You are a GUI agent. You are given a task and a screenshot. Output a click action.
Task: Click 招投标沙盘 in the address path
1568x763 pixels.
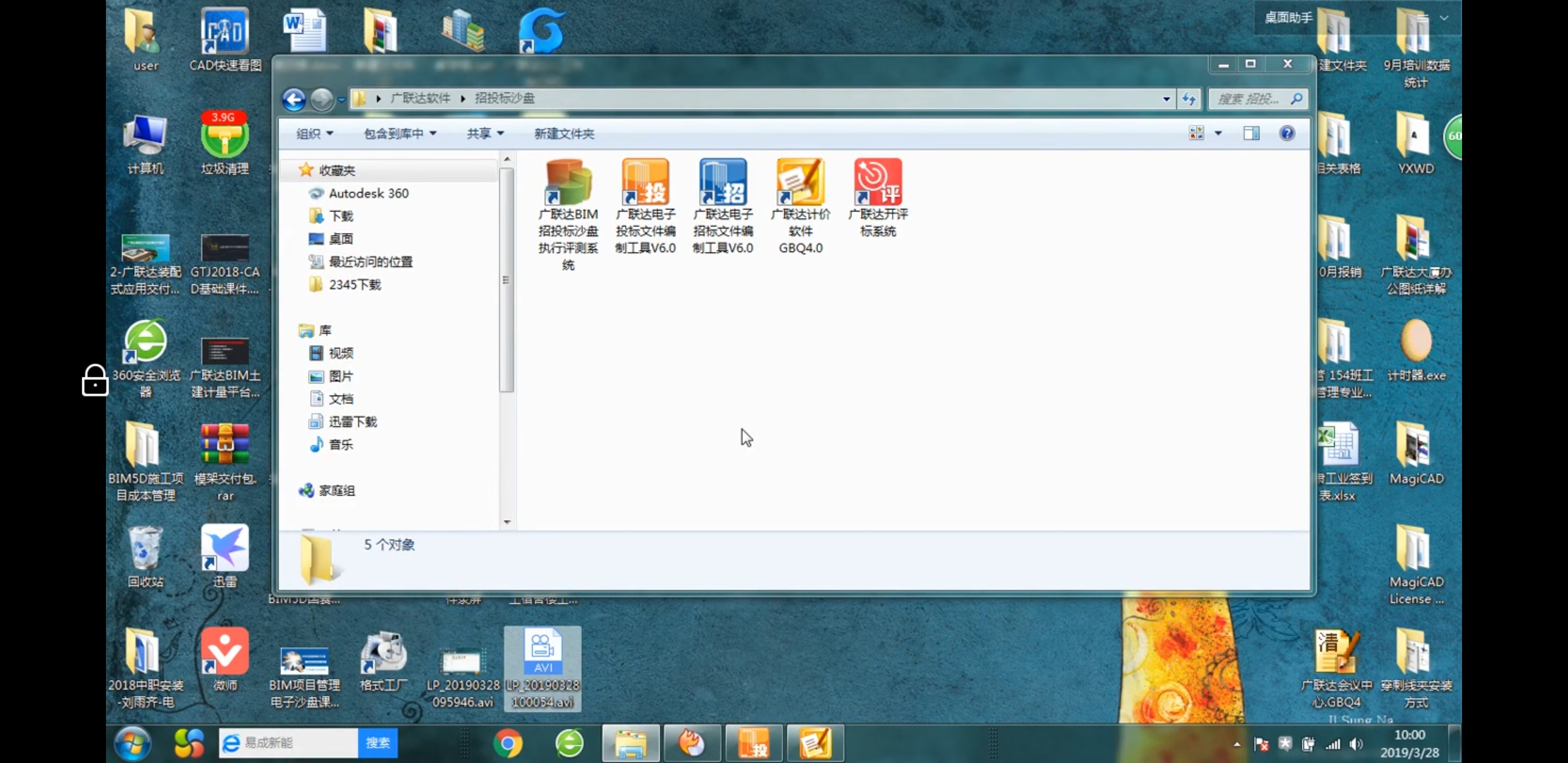coord(504,98)
